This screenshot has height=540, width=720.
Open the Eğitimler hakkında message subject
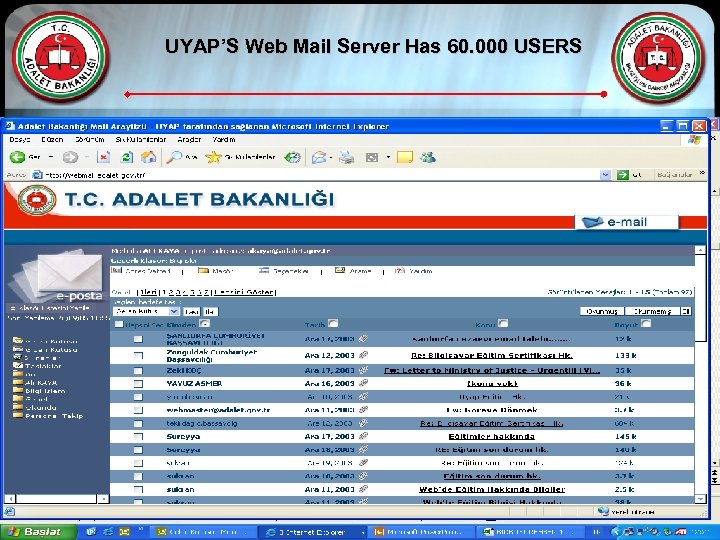[491, 437]
